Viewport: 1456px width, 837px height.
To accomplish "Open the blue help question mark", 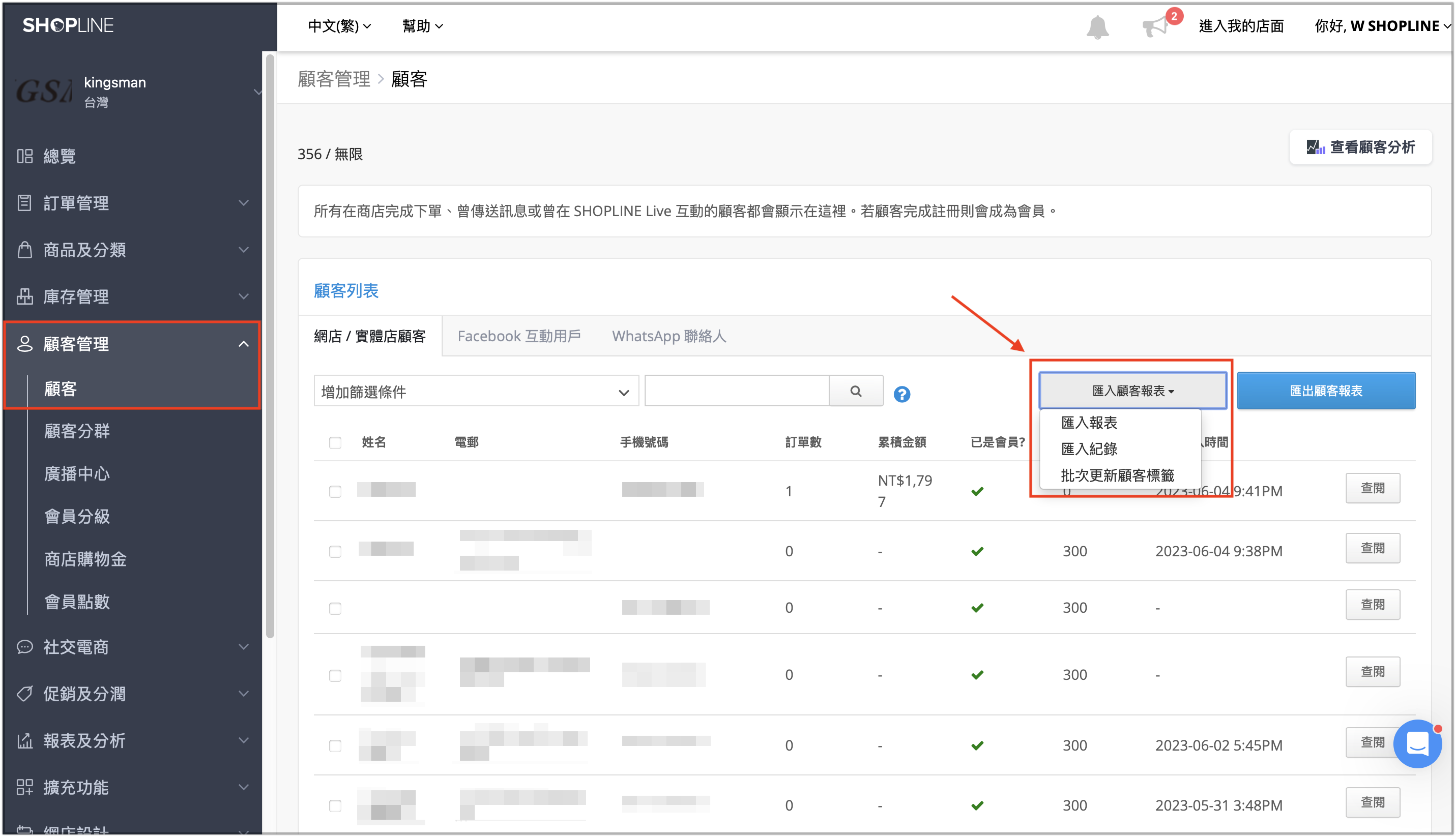I will pos(902,394).
